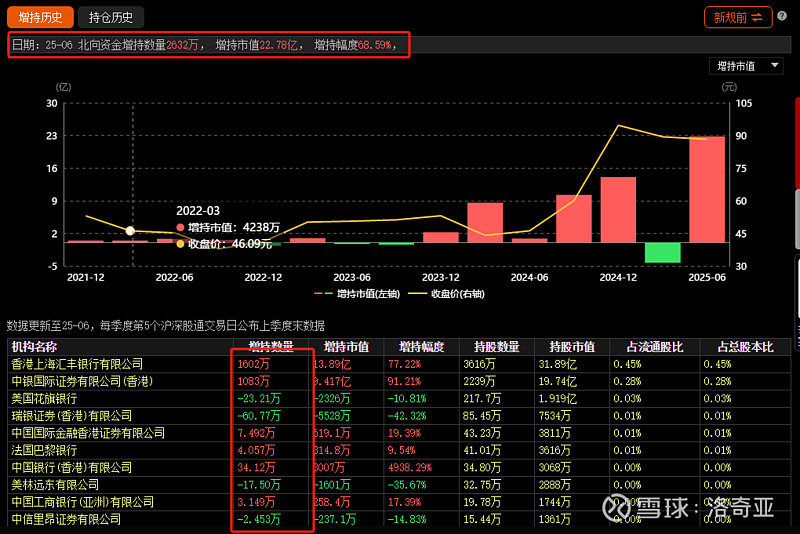Viewport: 800px width, 534px height.
Task: Click the 19.74亿 holding value cell
Action: point(558,382)
